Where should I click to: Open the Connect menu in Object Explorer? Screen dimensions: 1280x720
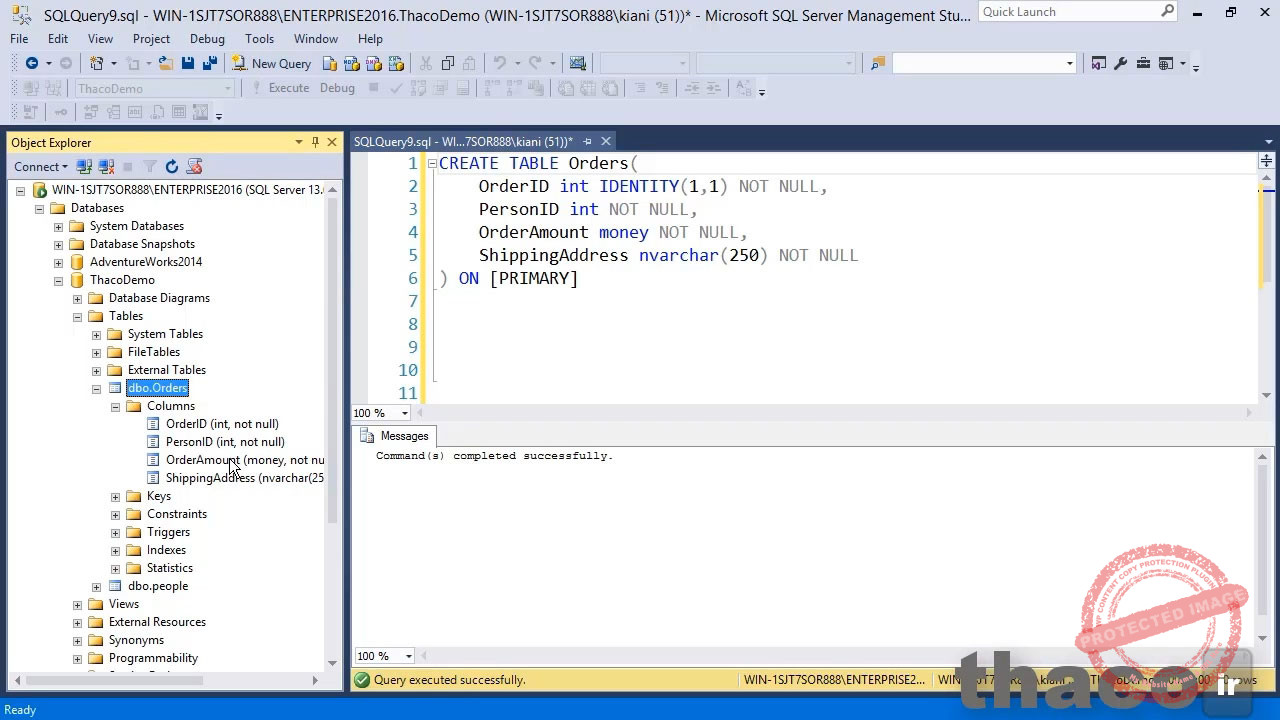[40, 166]
